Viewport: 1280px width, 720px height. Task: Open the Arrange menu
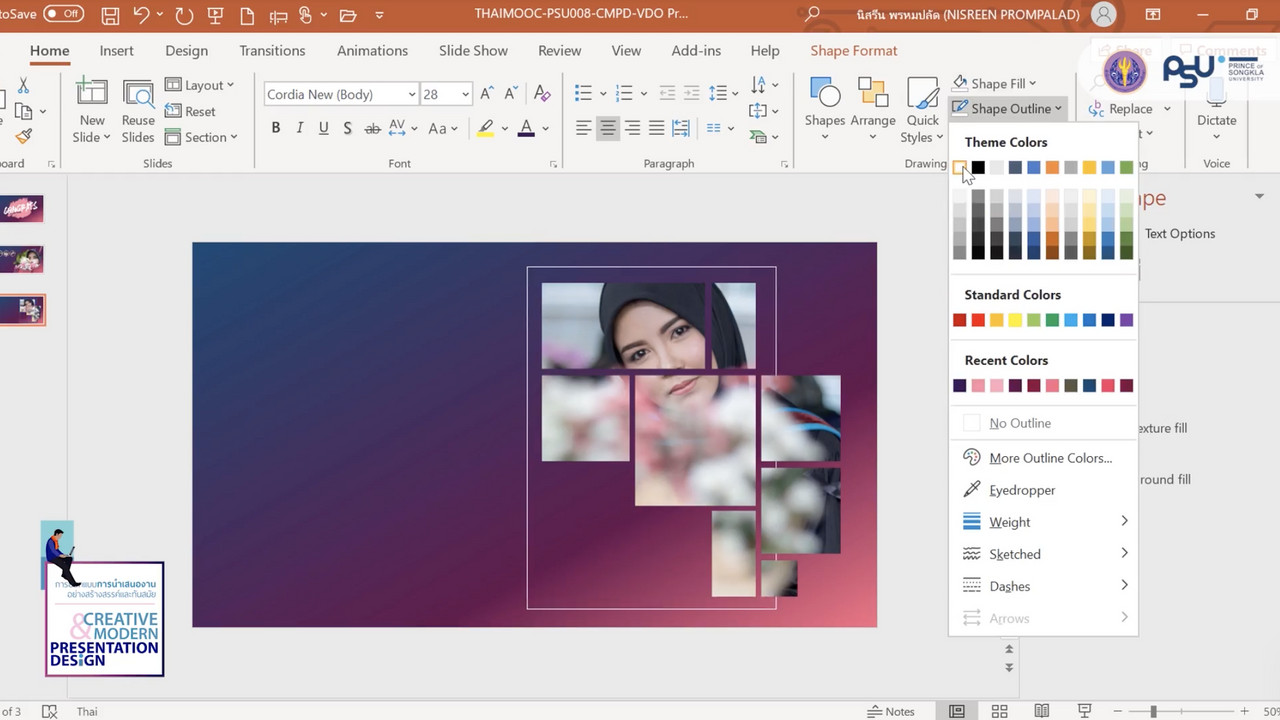click(x=873, y=110)
